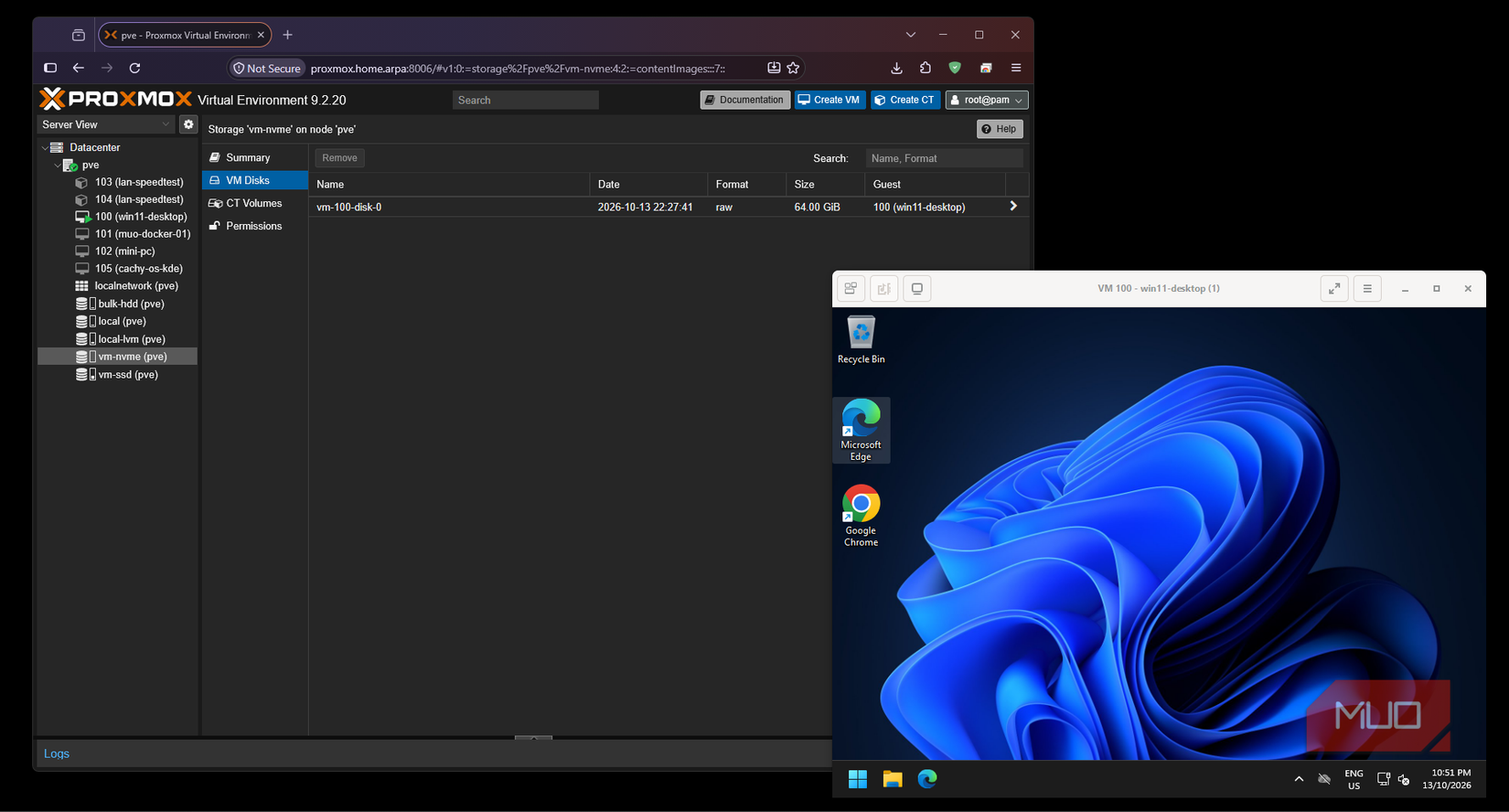This screenshot has height=812, width=1509.
Task: Open File Explorer from VM taskbar
Action: 893,779
